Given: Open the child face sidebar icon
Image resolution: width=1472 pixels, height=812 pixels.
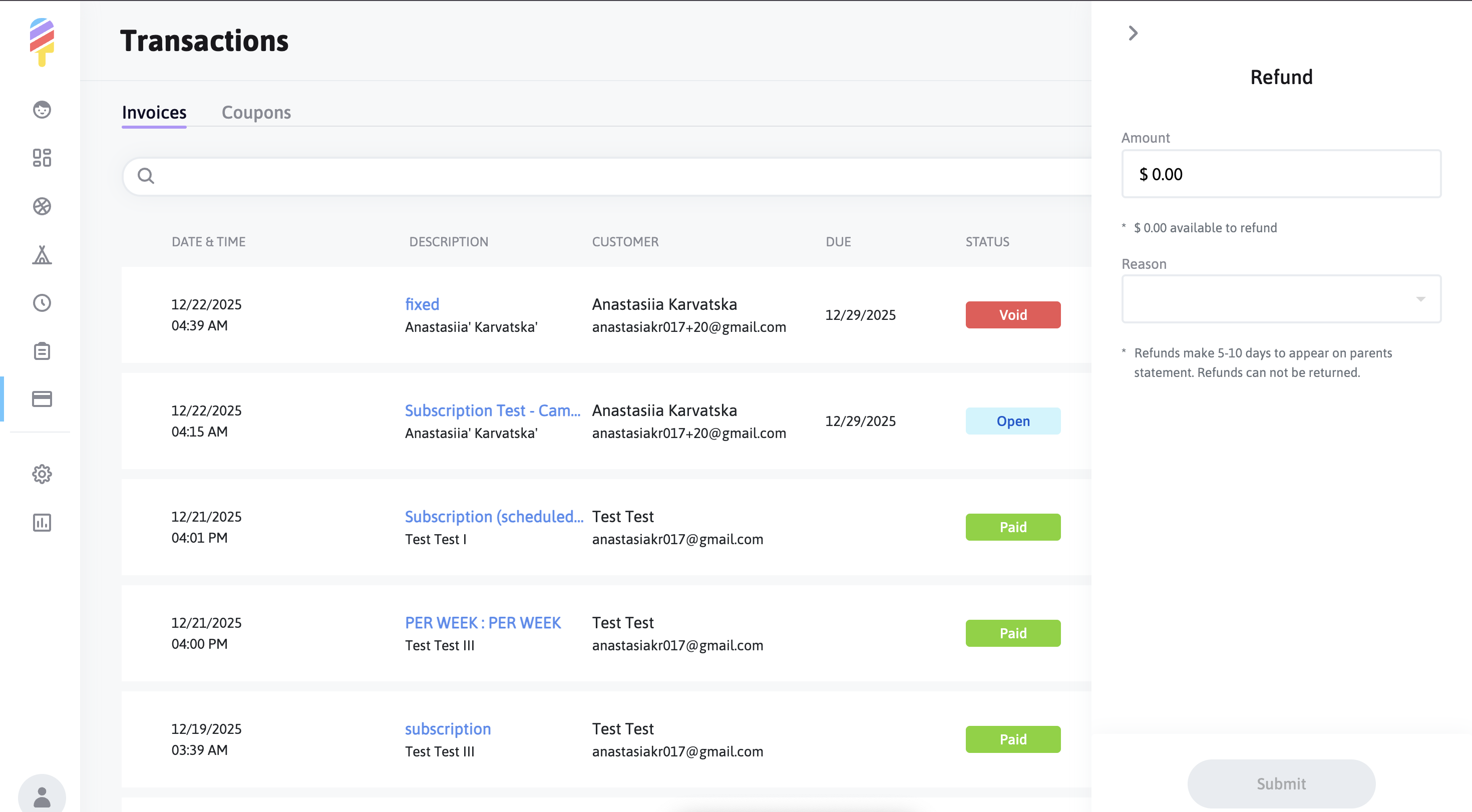Looking at the screenshot, I should pos(42,109).
